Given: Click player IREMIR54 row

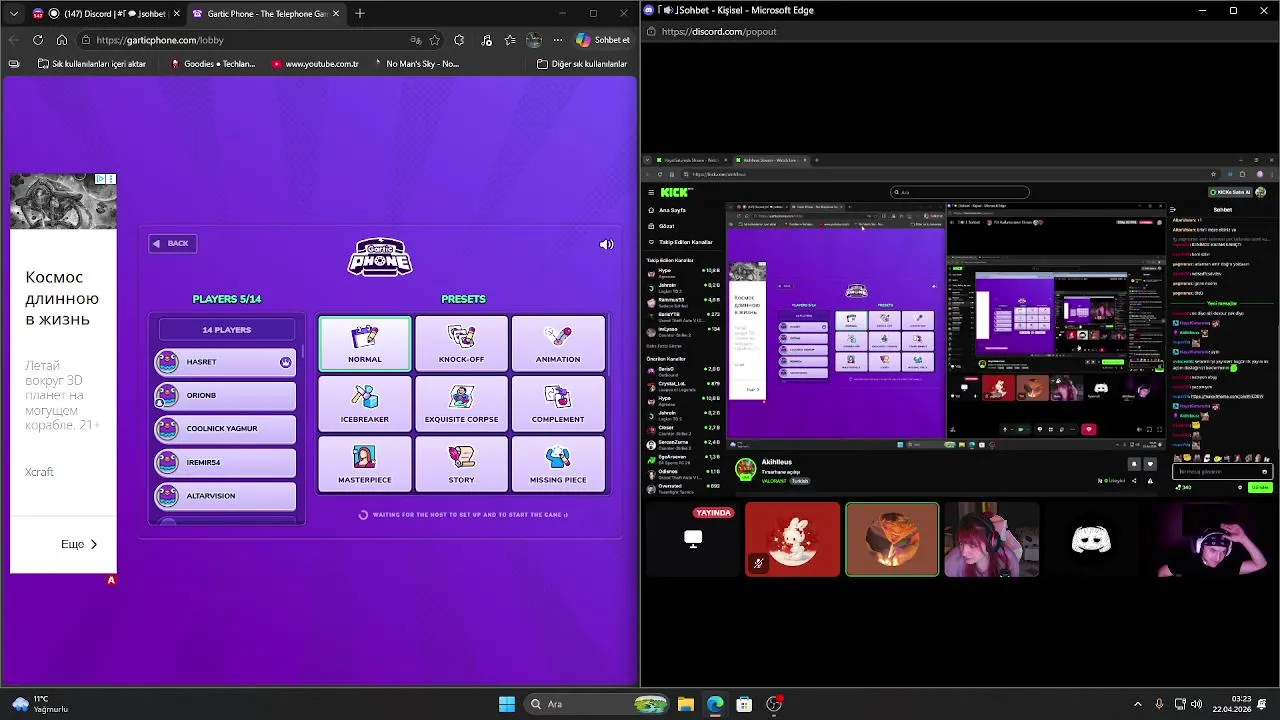Looking at the screenshot, I should tap(225, 462).
